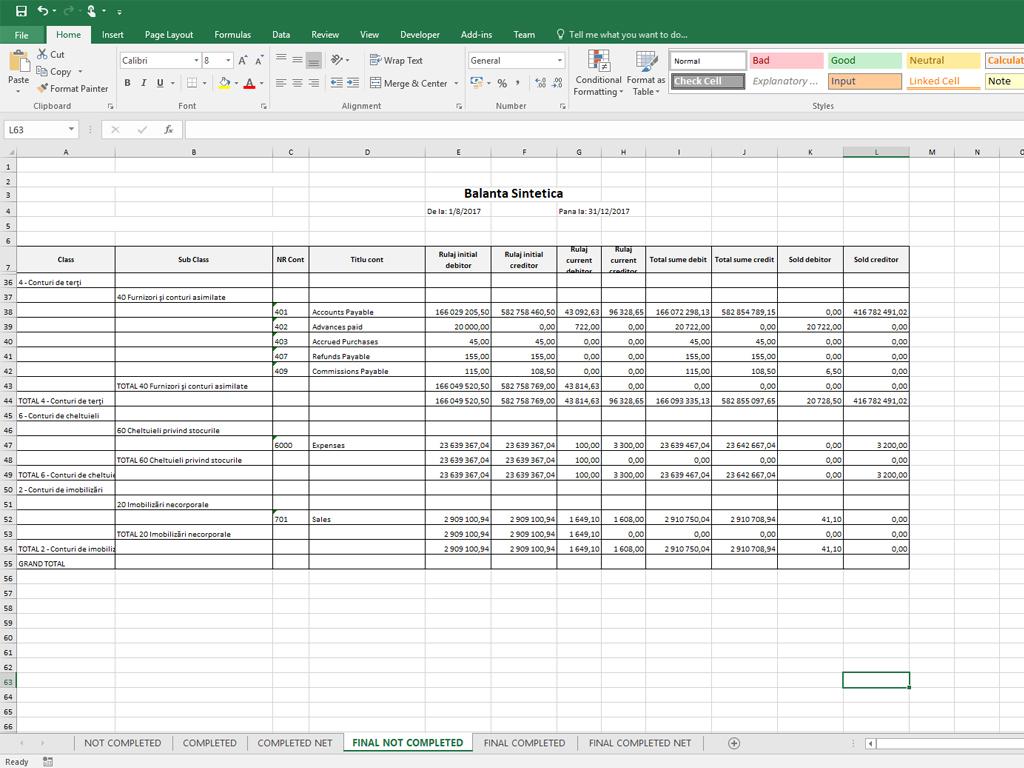Apply red font color
Screen dimensions: 1024x768
[249, 83]
